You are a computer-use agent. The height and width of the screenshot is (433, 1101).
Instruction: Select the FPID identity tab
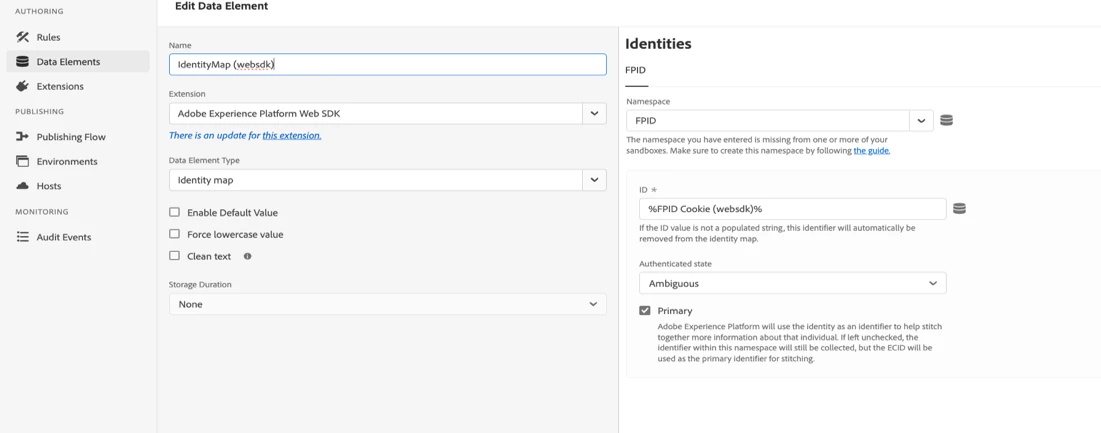click(x=635, y=70)
